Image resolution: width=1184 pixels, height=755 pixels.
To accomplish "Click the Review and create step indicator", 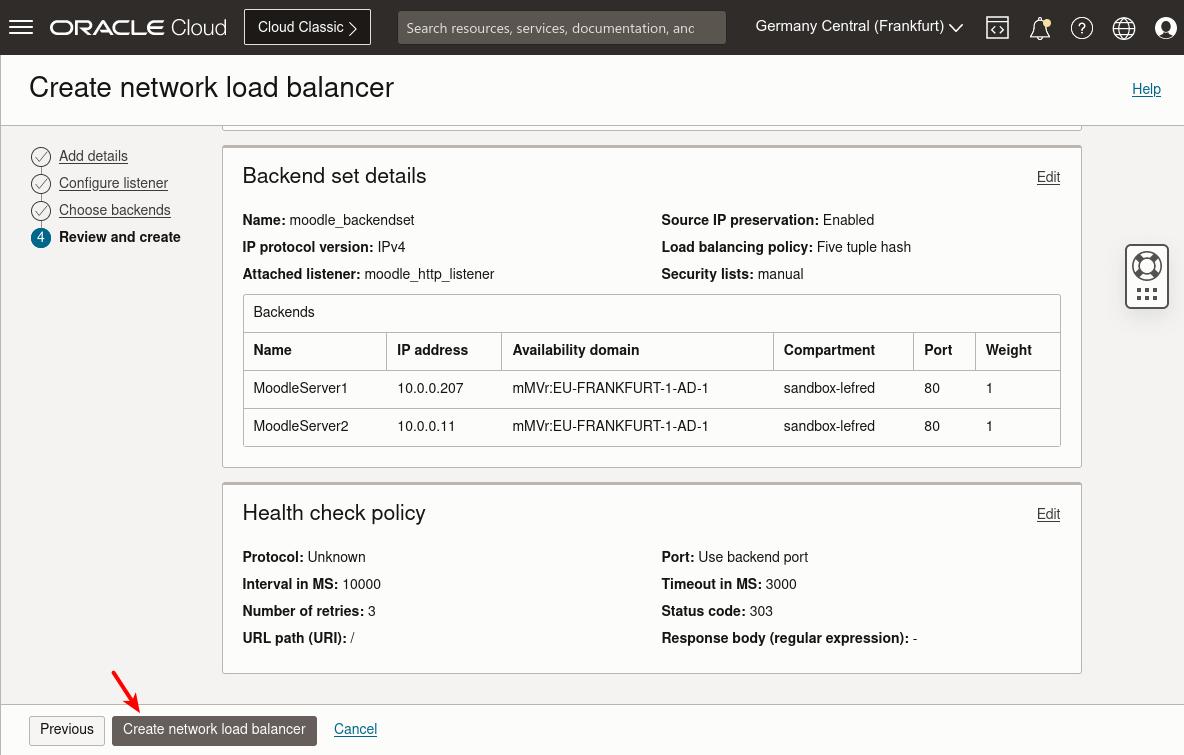I will pyautogui.click(x=118, y=237).
